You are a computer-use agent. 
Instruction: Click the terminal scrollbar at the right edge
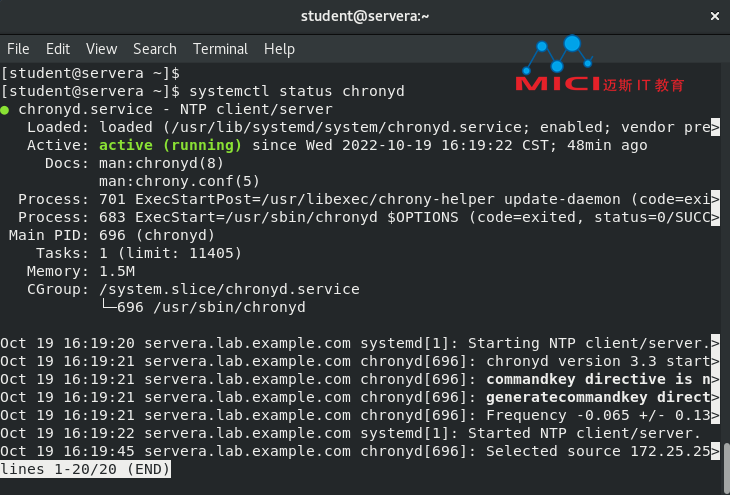pos(726,461)
